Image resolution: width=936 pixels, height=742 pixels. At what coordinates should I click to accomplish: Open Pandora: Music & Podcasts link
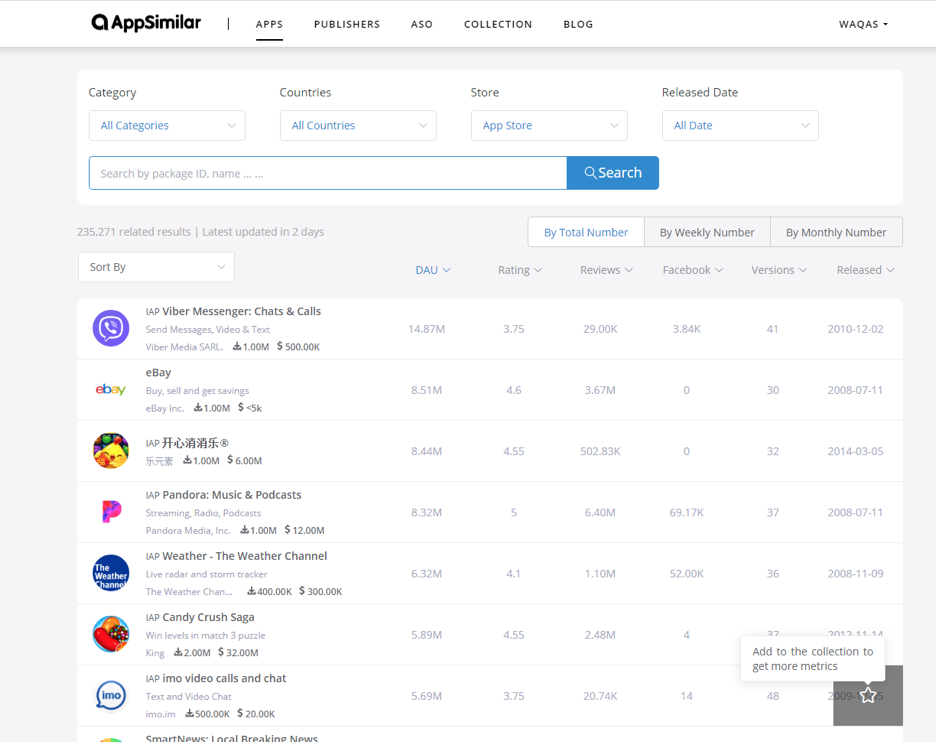(232, 495)
